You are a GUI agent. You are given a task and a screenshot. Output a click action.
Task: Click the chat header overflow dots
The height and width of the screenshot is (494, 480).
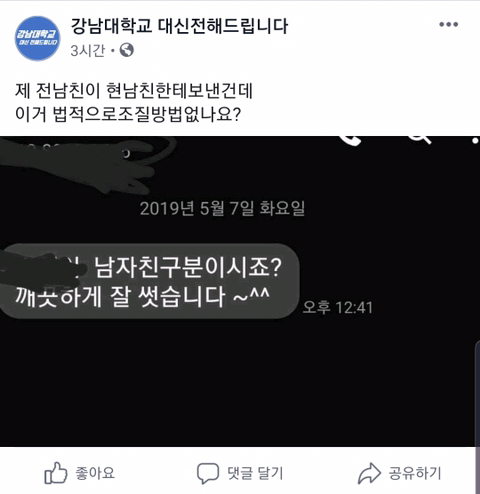click(x=475, y=141)
